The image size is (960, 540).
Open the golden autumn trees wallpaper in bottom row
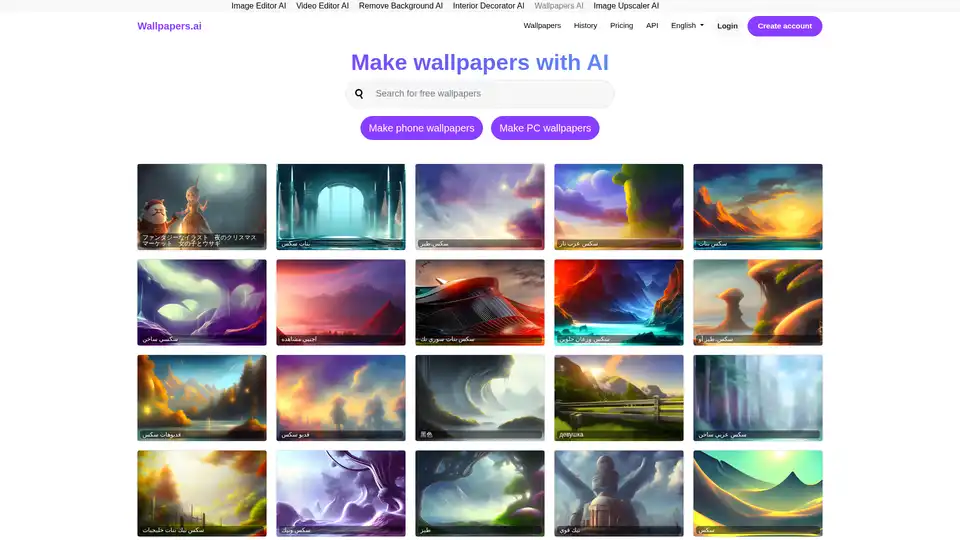click(x=201, y=493)
